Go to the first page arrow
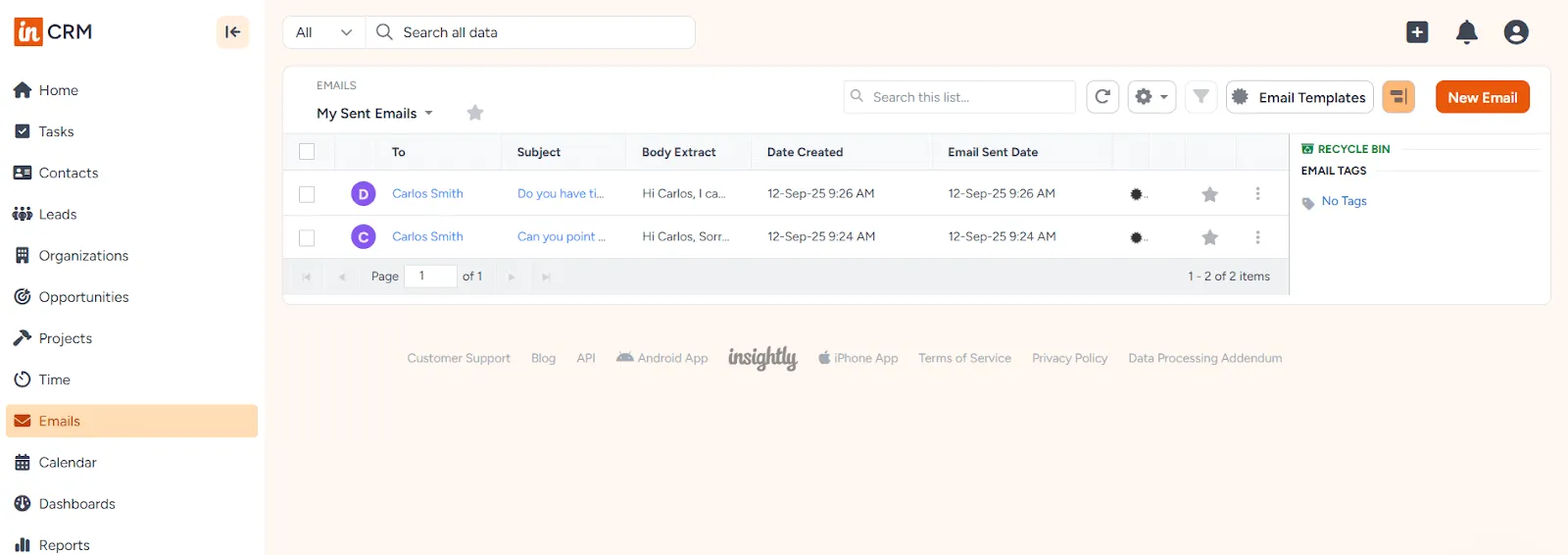This screenshot has width=1568, height=555. (307, 277)
